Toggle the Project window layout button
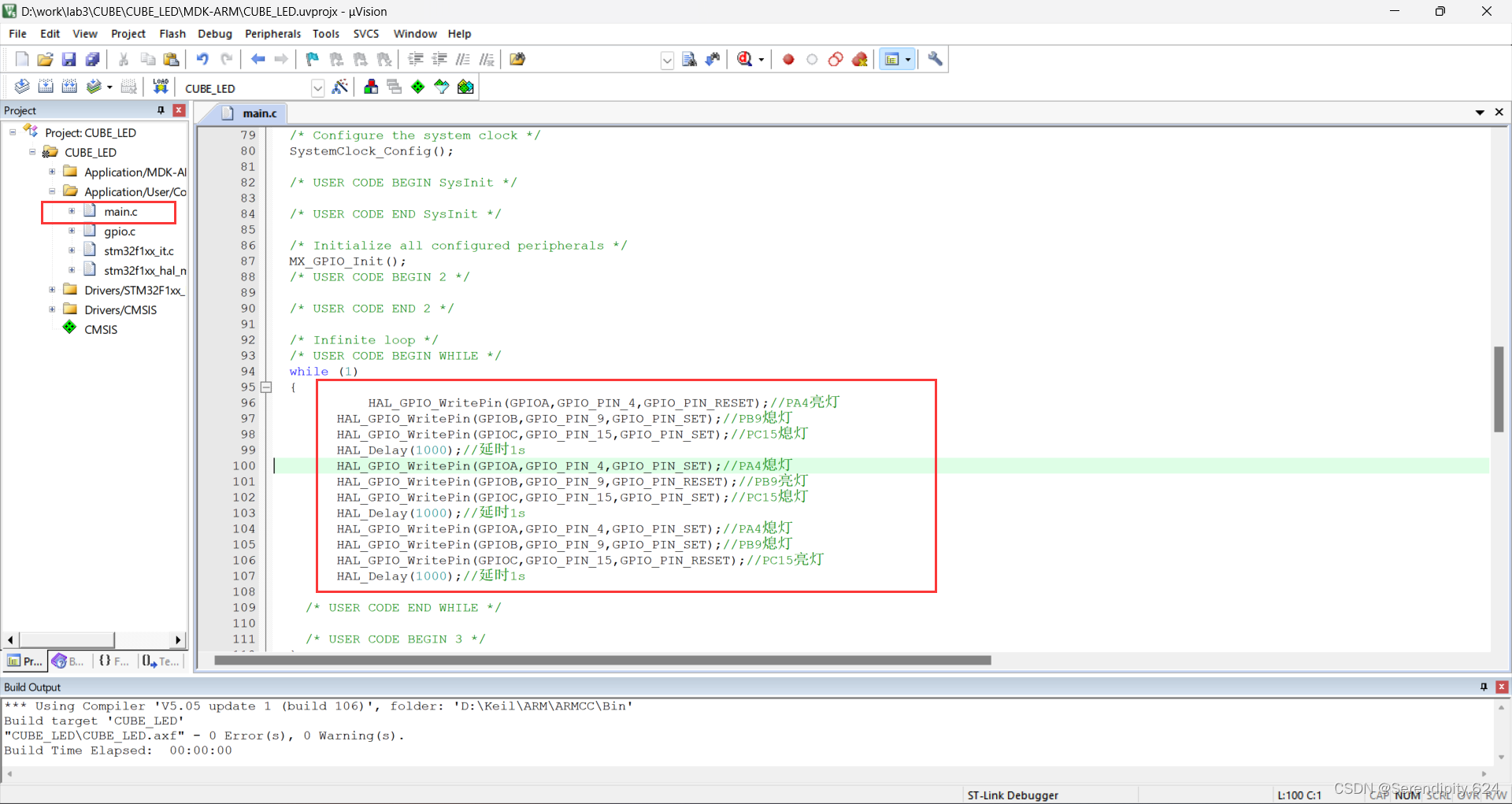This screenshot has width=1512, height=804. [x=891, y=59]
